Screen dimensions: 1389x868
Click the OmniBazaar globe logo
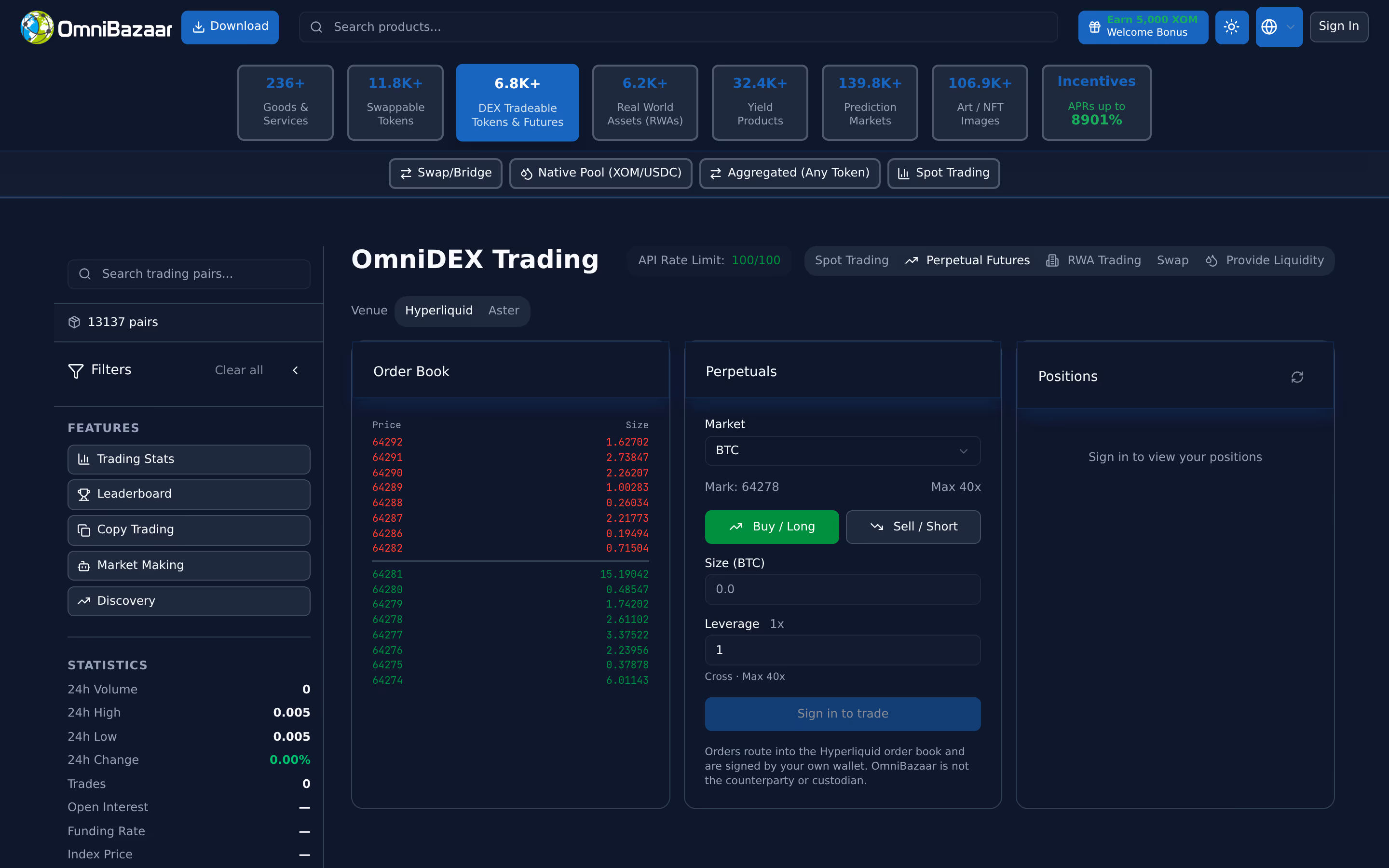tap(37, 27)
